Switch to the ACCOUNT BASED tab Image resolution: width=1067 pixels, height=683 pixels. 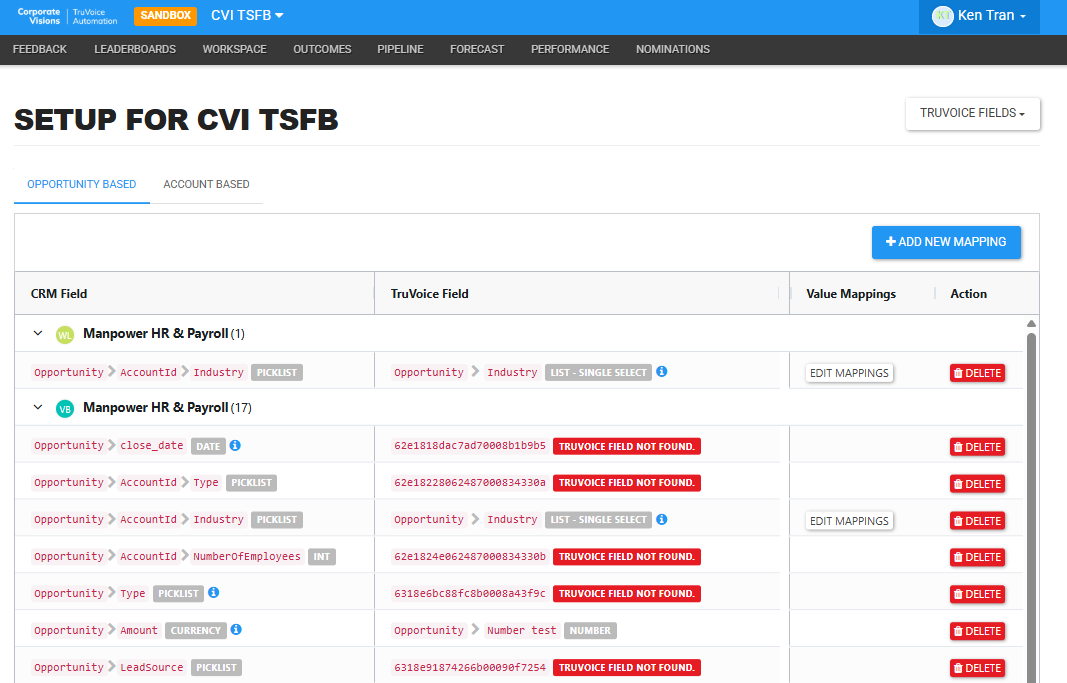pyautogui.click(x=206, y=184)
